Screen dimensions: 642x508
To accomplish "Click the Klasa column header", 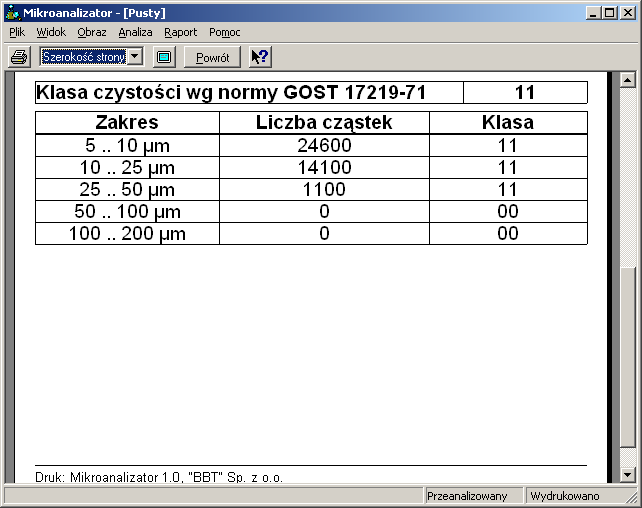I will (x=508, y=122).
